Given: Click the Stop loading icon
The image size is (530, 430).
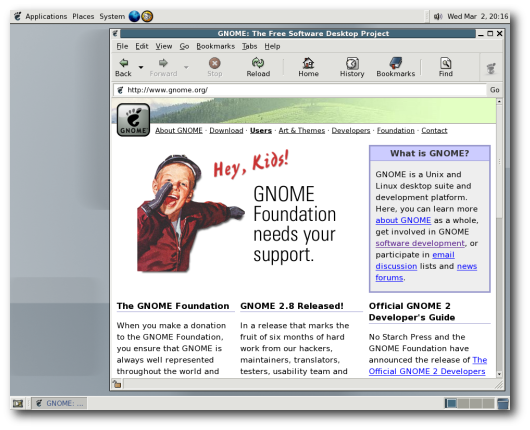Looking at the screenshot, I should 215,63.
